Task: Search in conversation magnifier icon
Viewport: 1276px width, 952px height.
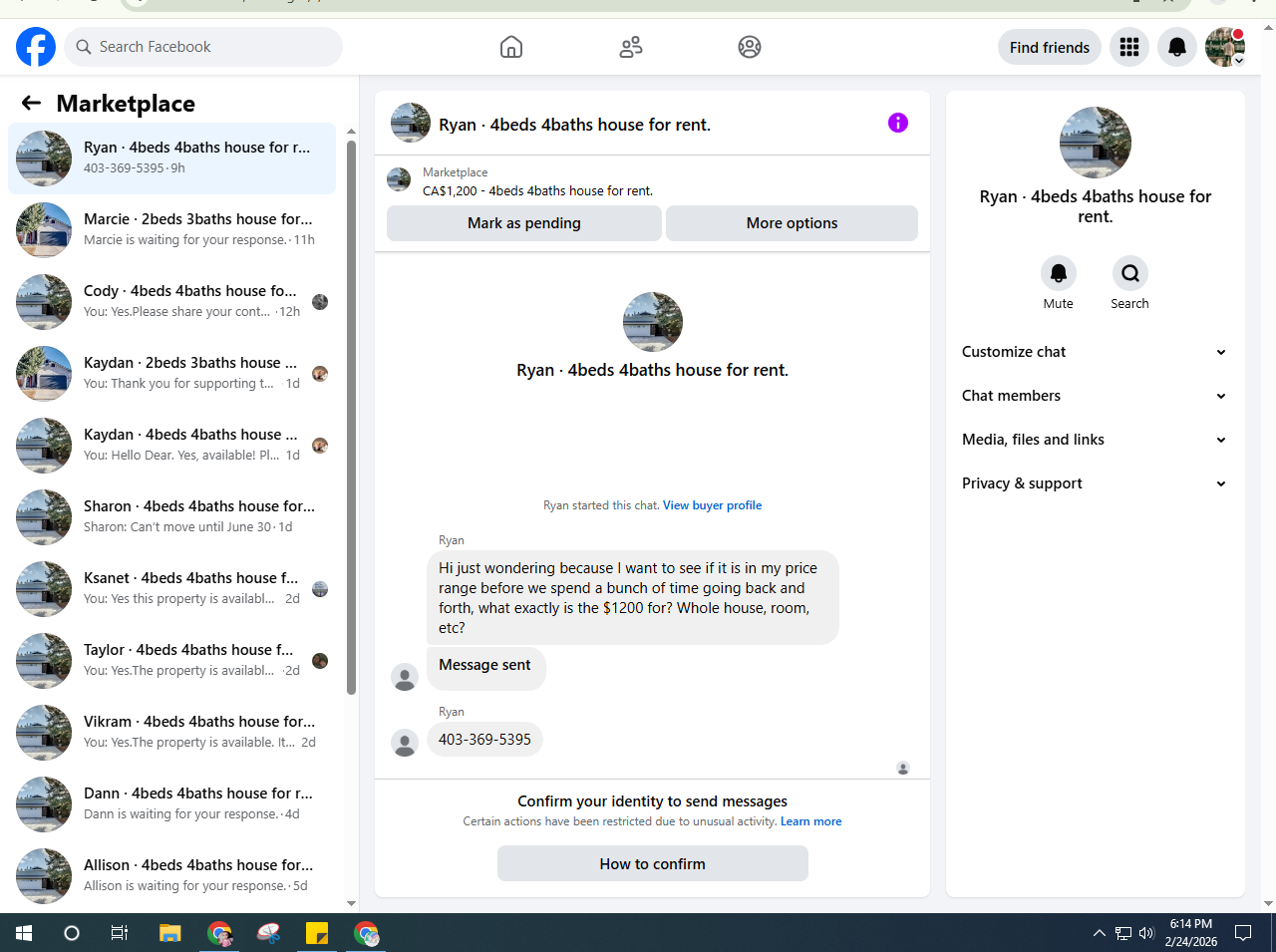Action: click(1130, 273)
